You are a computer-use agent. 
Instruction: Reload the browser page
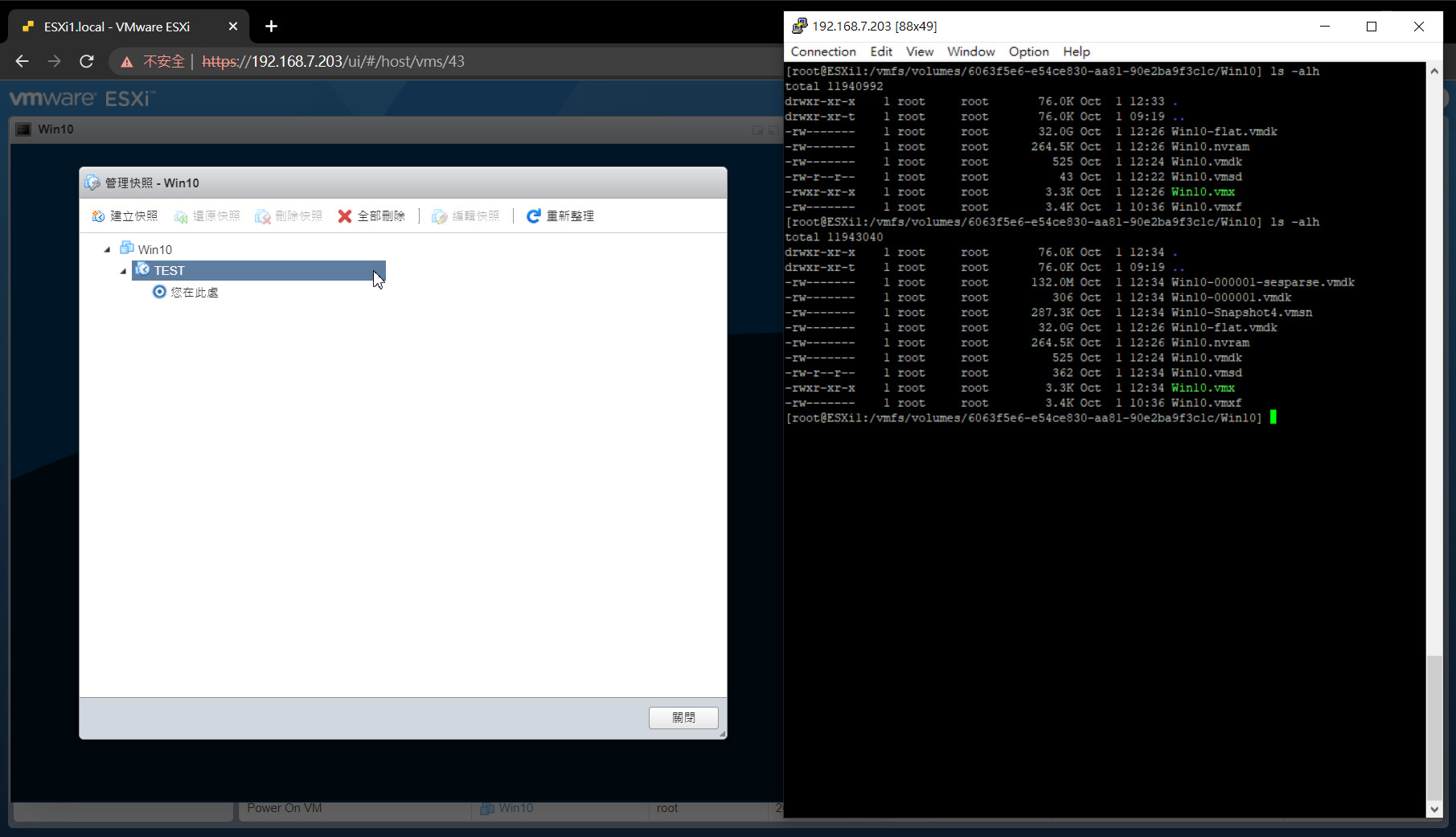click(x=87, y=61)
